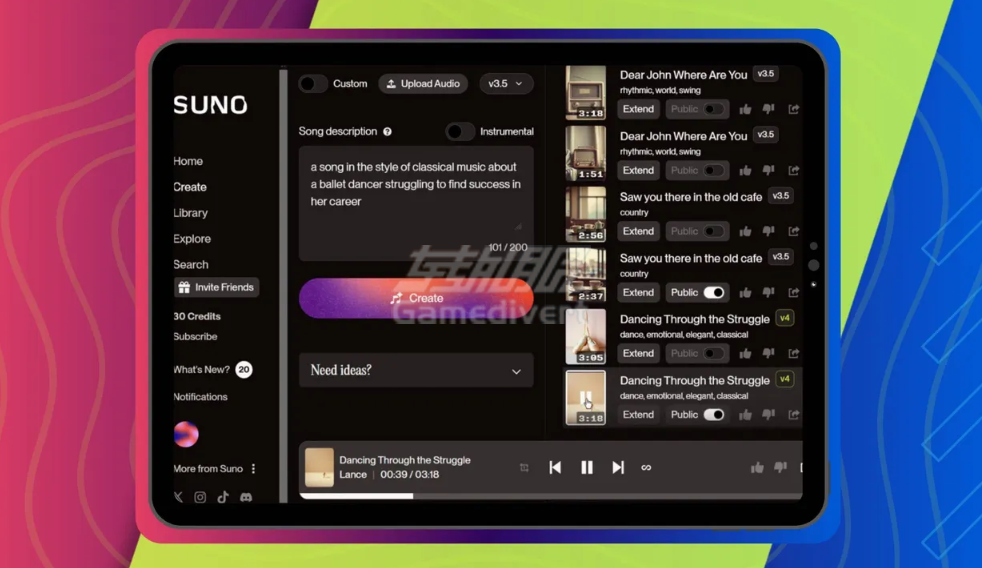Image resolution: width=982 pixels, height=568 pixels.
Task: Pause the currently playing song
Action: point(587,467)
